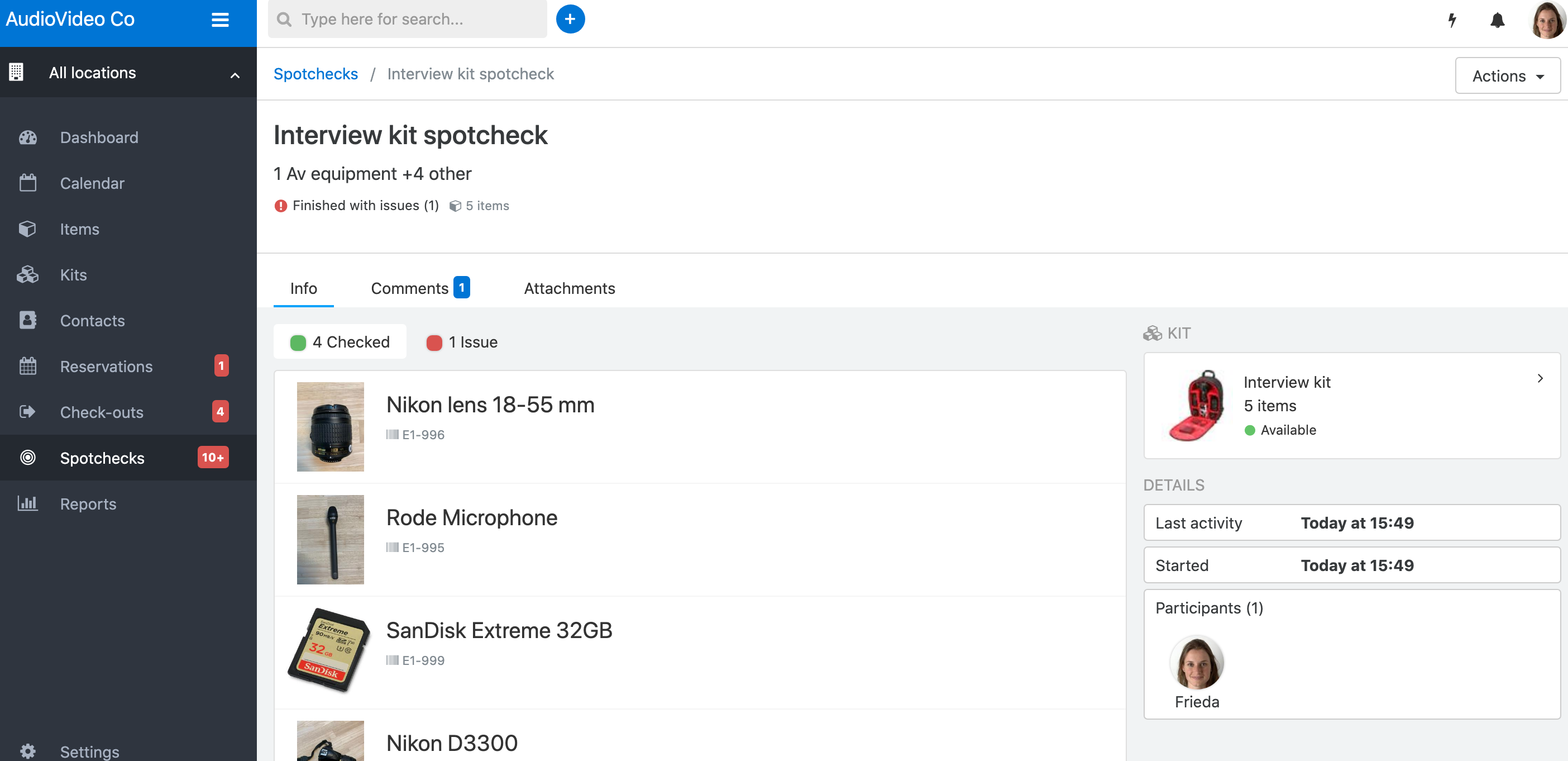Click barcode icon for E1-999
This screenshot has height=761, width=1568.
pos(393,660)
